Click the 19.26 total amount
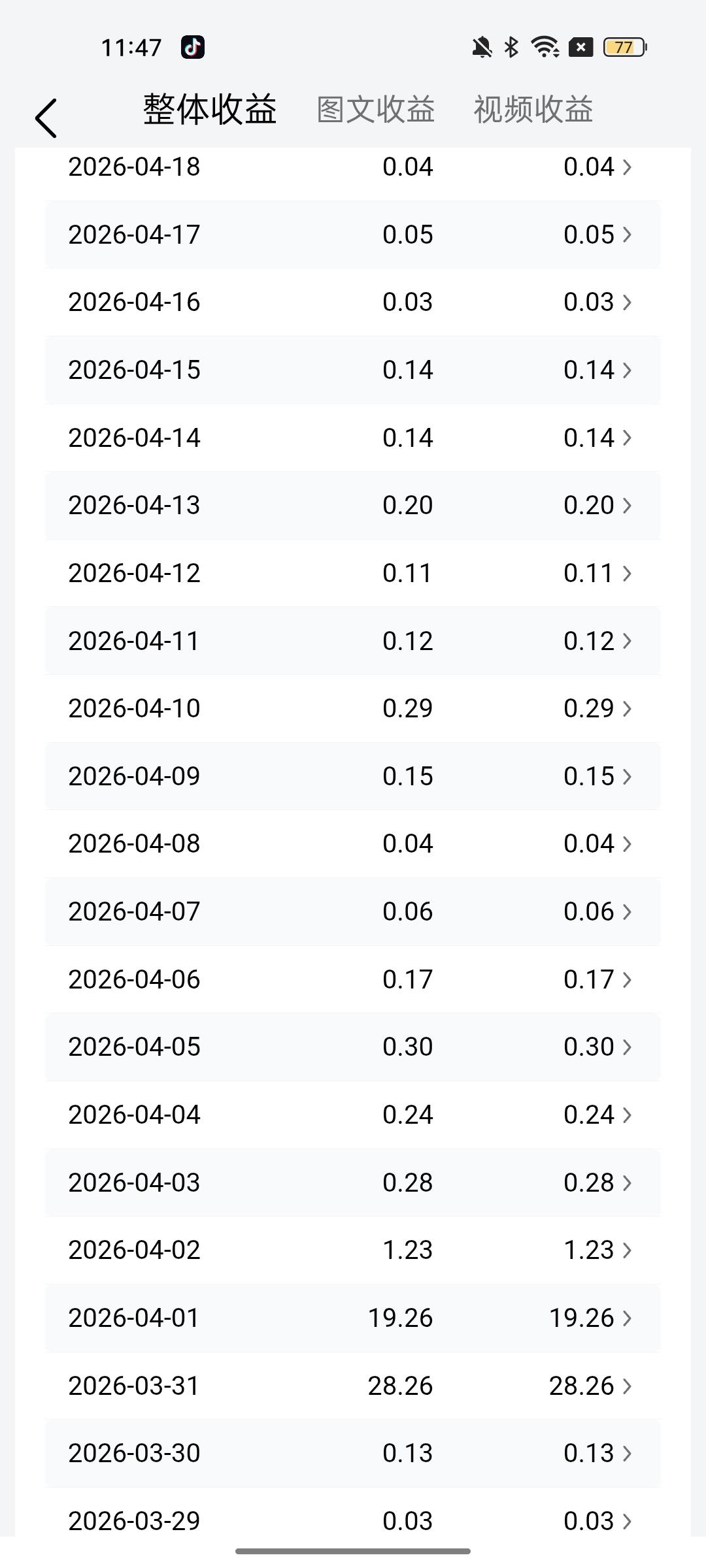Screen dimensions: 706x1568 pyautogui.click(x=400, y=1318)
